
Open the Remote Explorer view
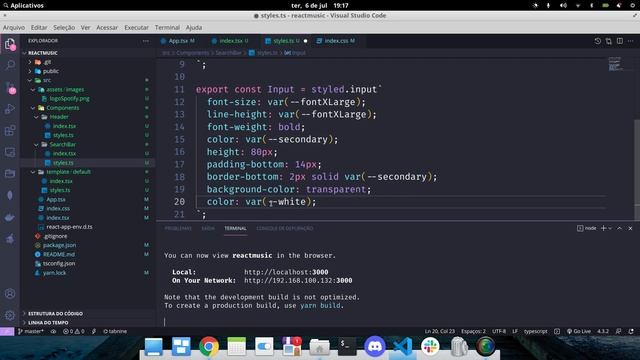[10, 152]
